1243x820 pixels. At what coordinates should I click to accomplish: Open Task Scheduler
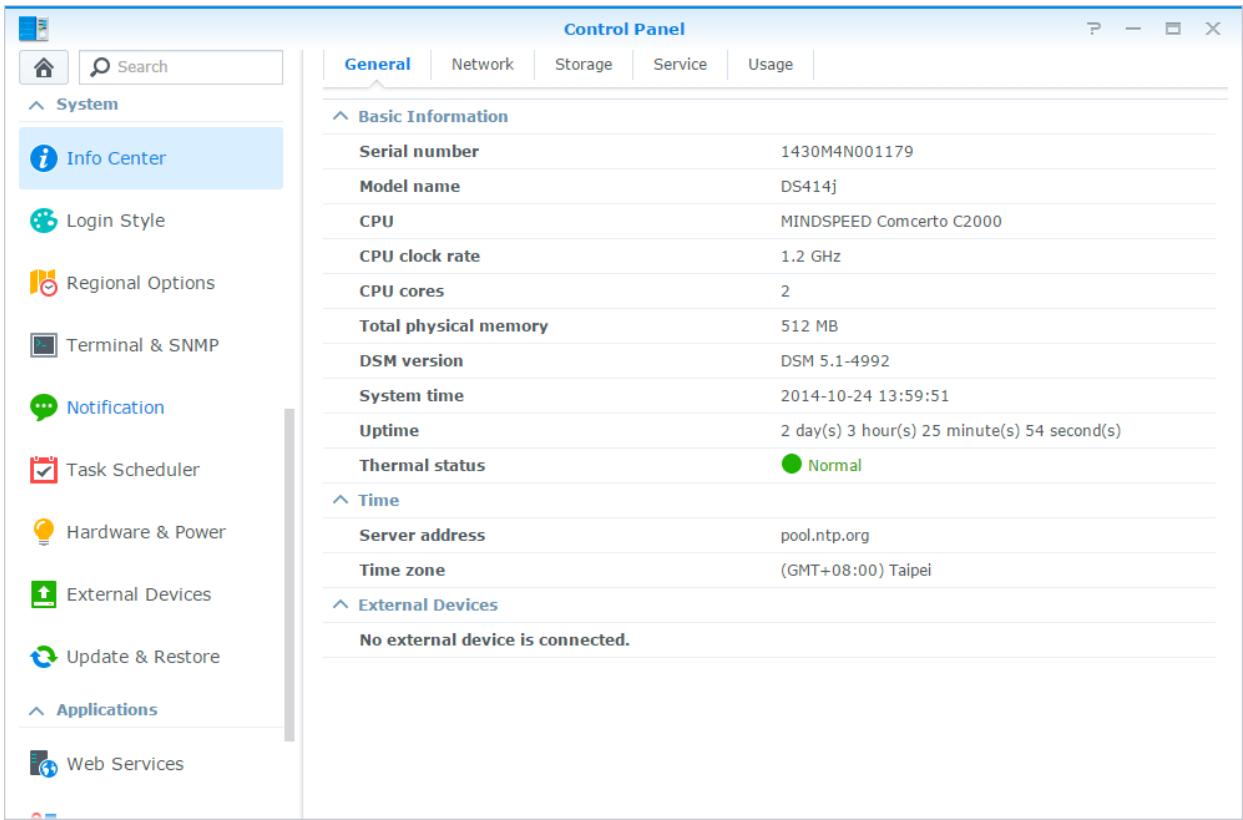151,470
